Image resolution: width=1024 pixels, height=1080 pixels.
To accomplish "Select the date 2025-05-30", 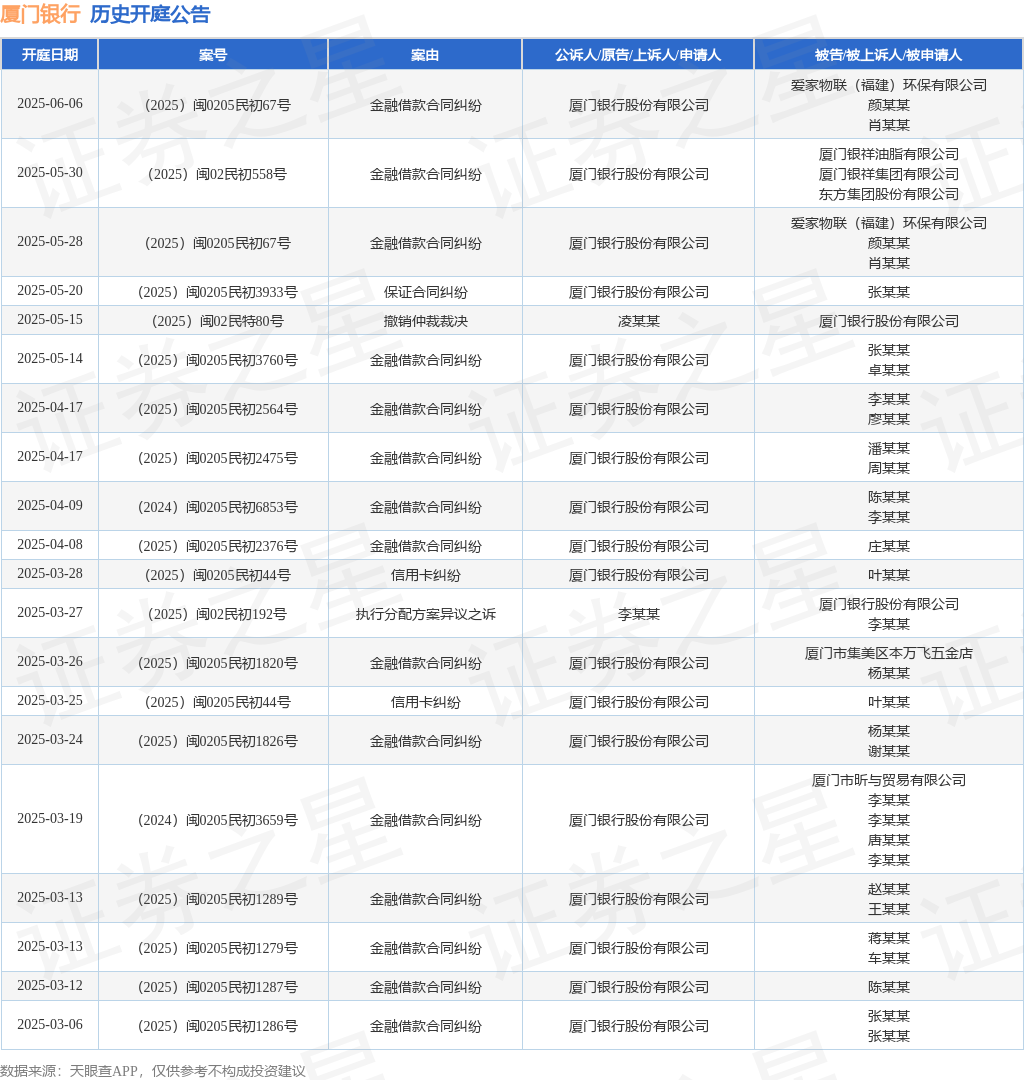I will point(50,173).
